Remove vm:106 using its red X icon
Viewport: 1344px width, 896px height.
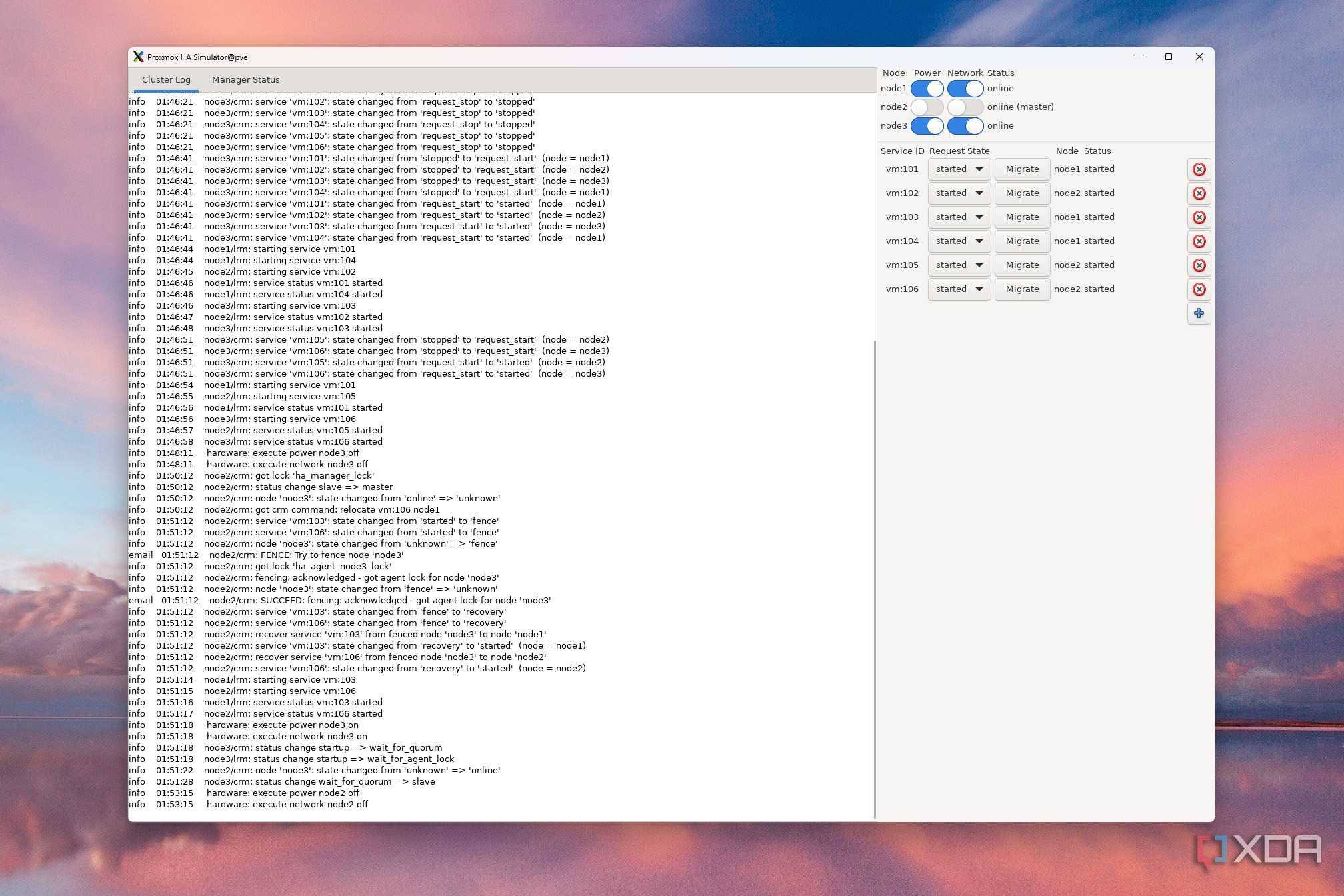pyautogui.click(x=1199, y=289)
